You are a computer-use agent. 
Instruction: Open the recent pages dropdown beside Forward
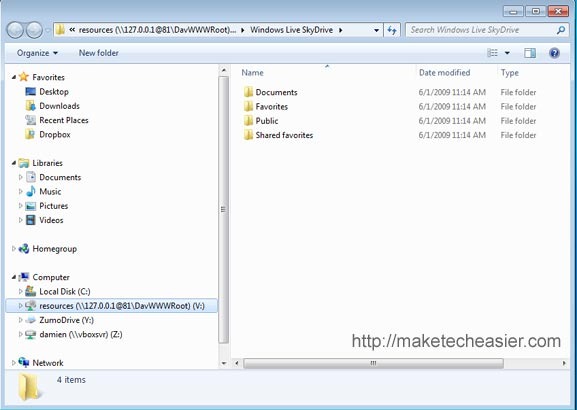tap(47, 30)
